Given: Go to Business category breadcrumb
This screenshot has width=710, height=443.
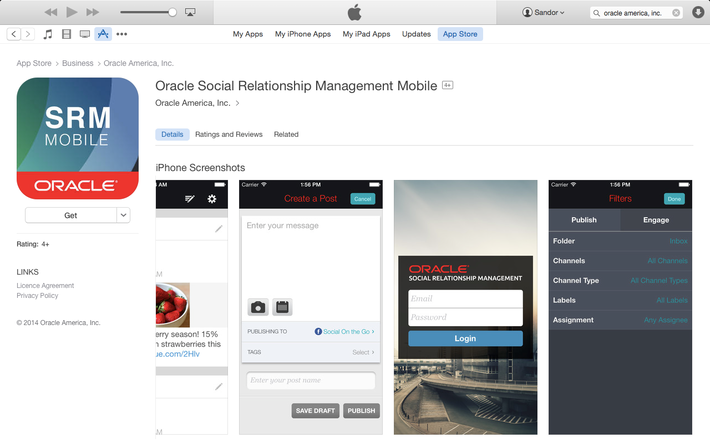Looking at the screenshot, I should pyautogui.click(x=77, y=63).
